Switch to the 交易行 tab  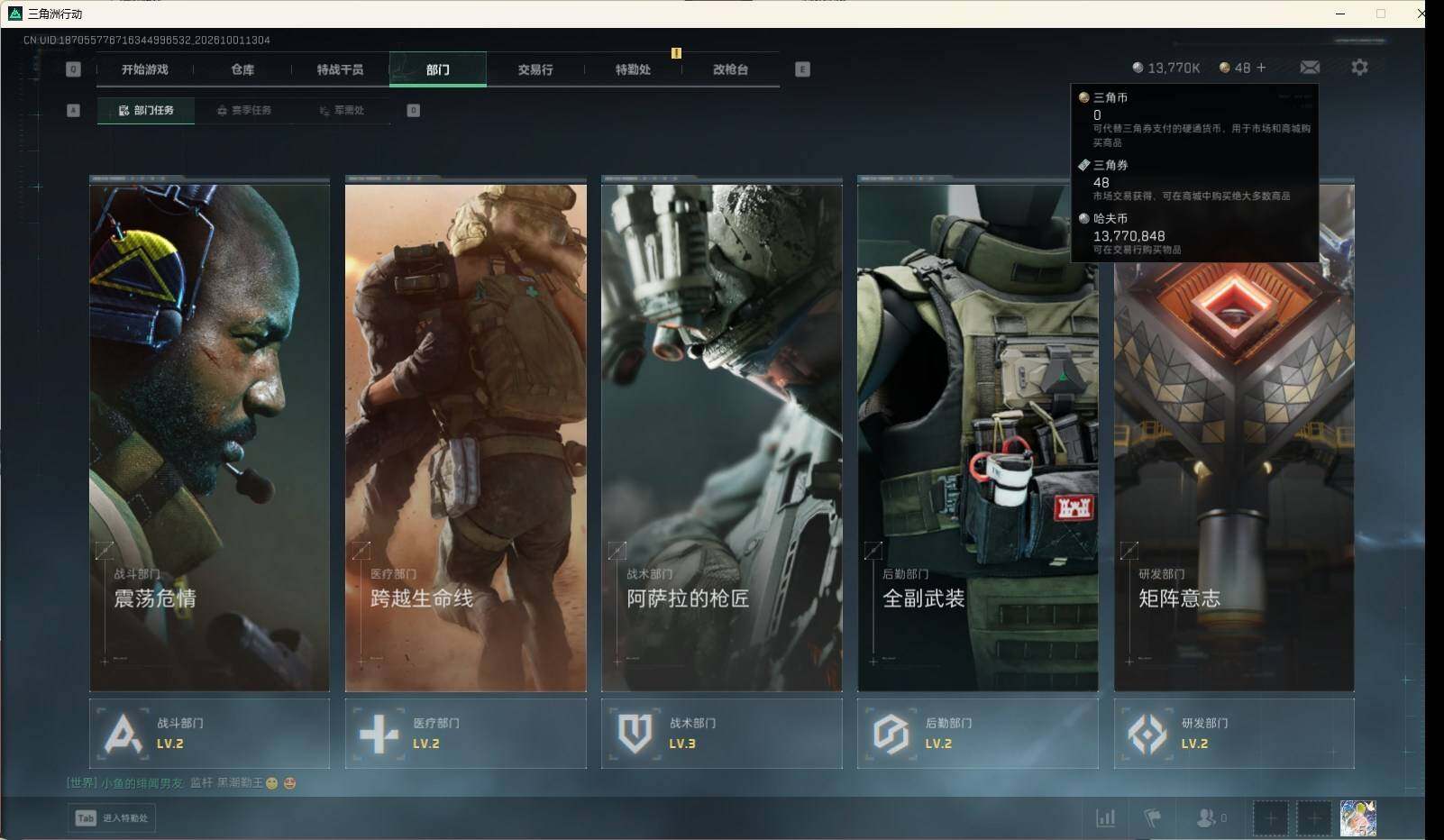535,69
